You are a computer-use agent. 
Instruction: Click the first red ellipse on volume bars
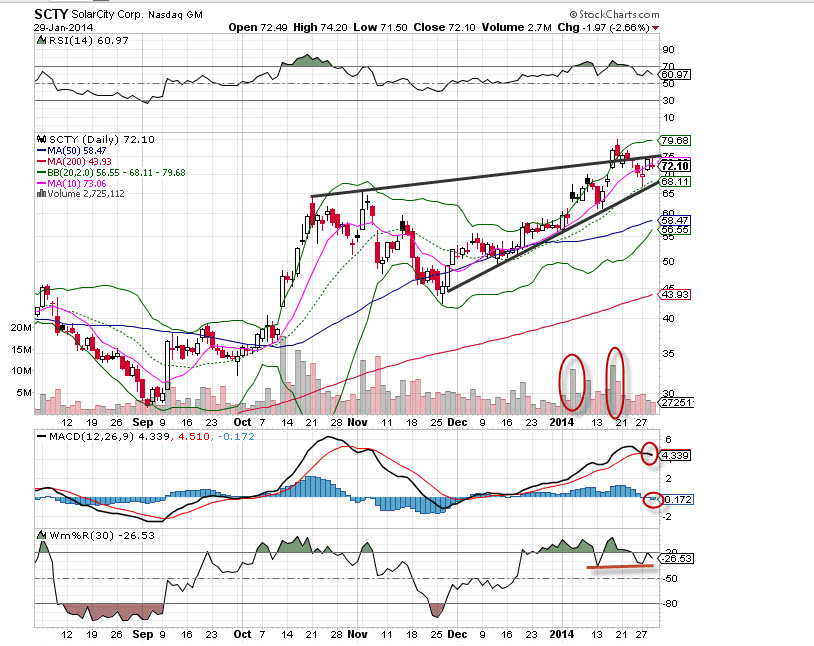point(571,383)
